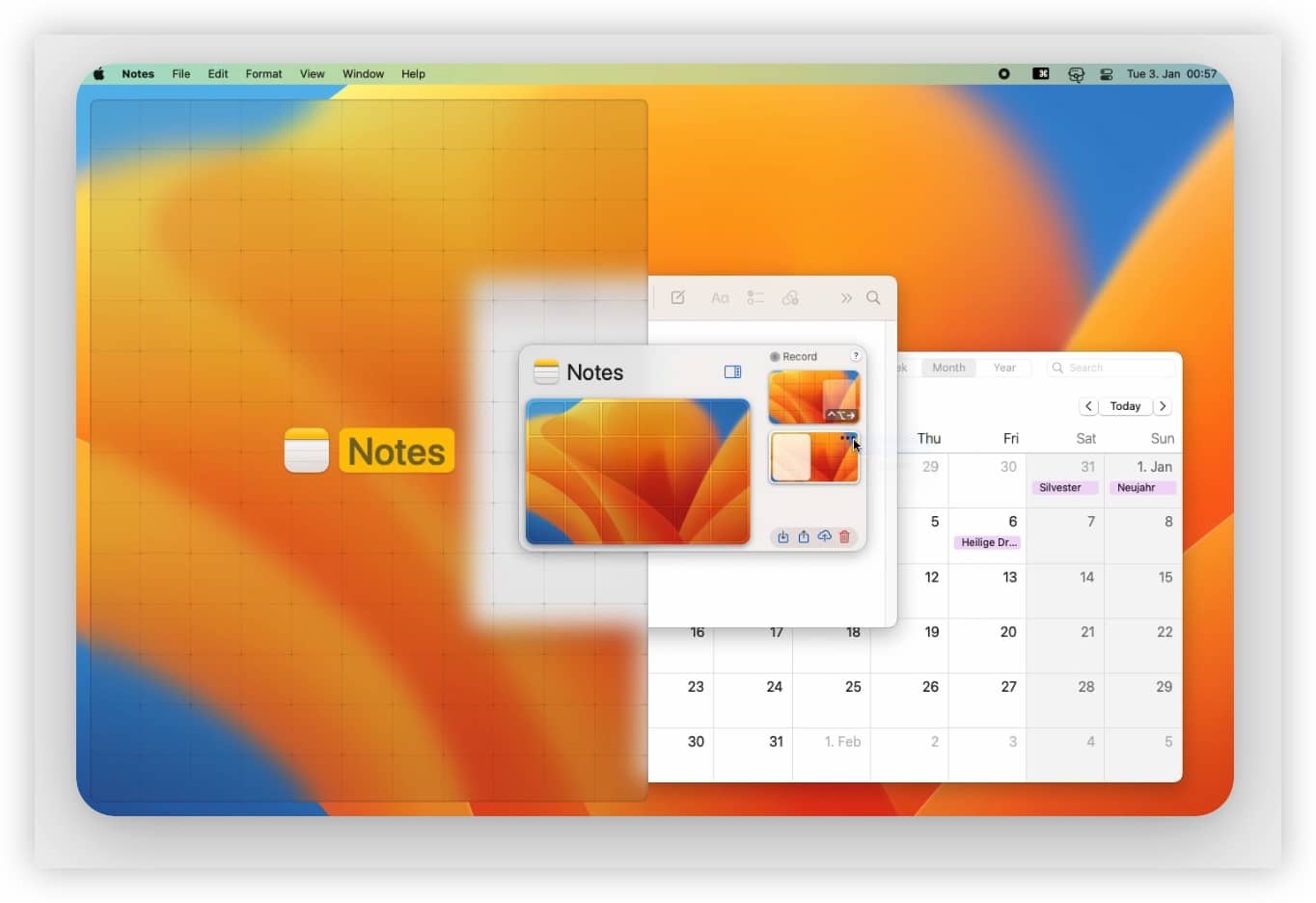Open Control Center in the menu bar
This screenshot has width=1316, height=903.
pos(1107,73)
